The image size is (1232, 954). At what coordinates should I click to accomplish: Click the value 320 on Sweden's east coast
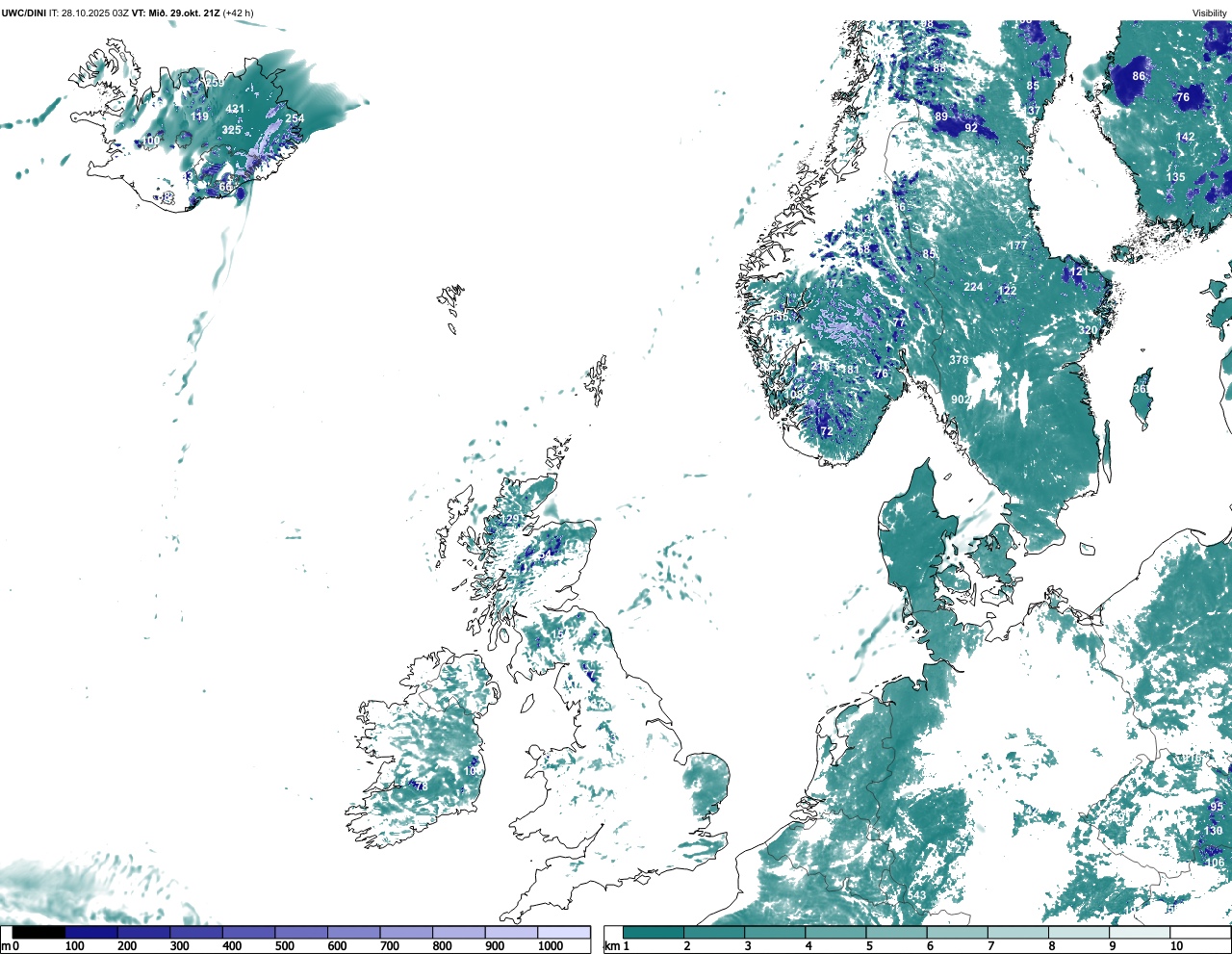pyautogui.click(x=1088, y=331)
